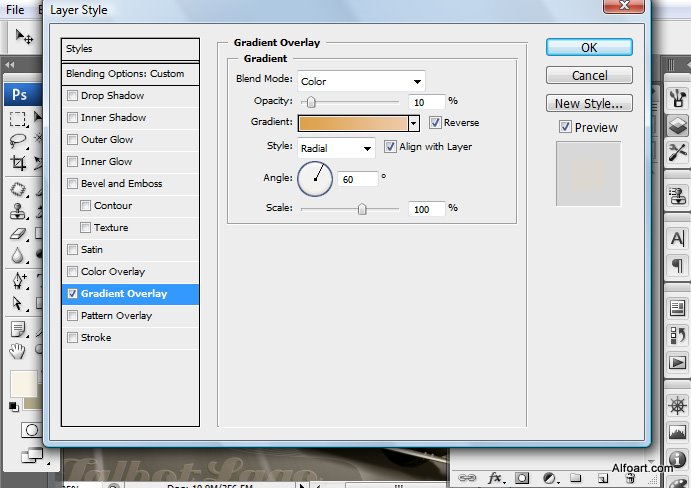
Task: Select the Rectangular Marquee tool
Action: point(18,119)
